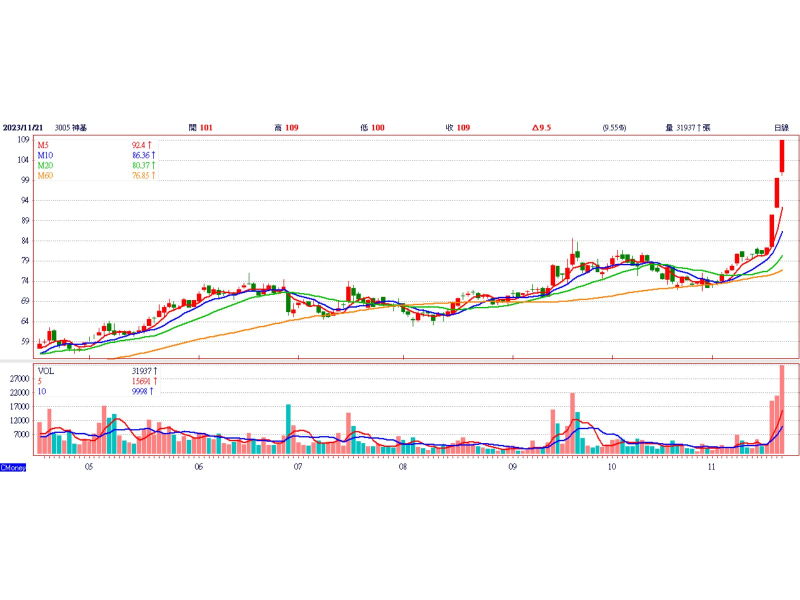This screenshot has width=800, height=600.
Task: Click the percent change (9.55%) value
Action: pyautogui.click(x=614, y=128)
